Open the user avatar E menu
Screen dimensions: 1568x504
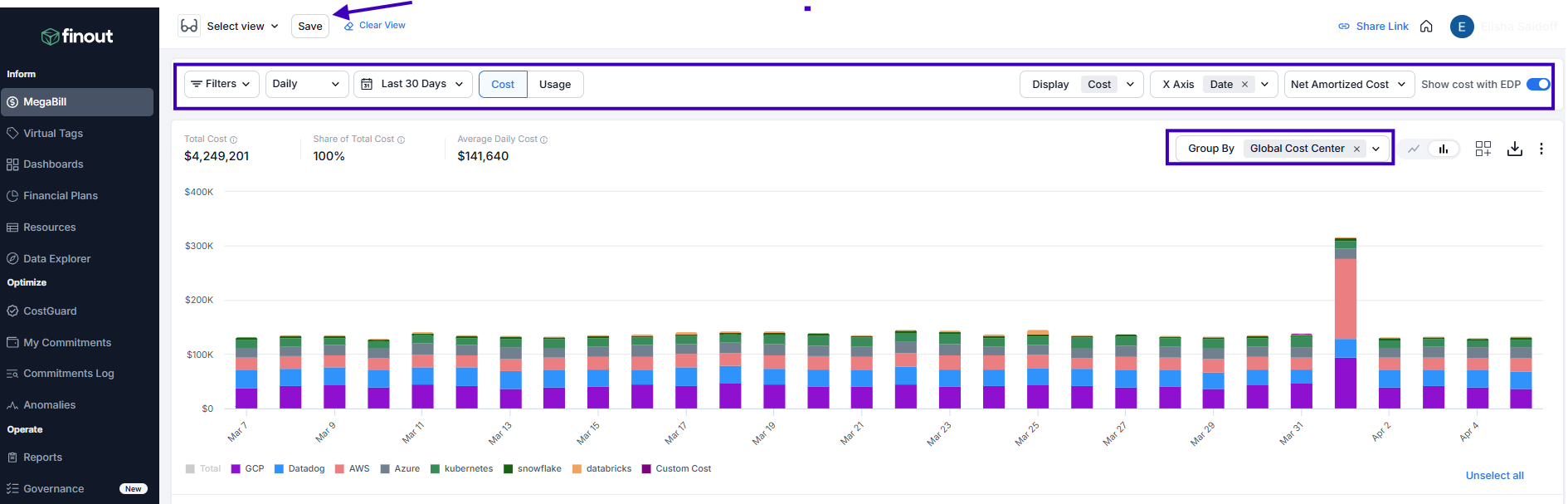[1462, 27]
